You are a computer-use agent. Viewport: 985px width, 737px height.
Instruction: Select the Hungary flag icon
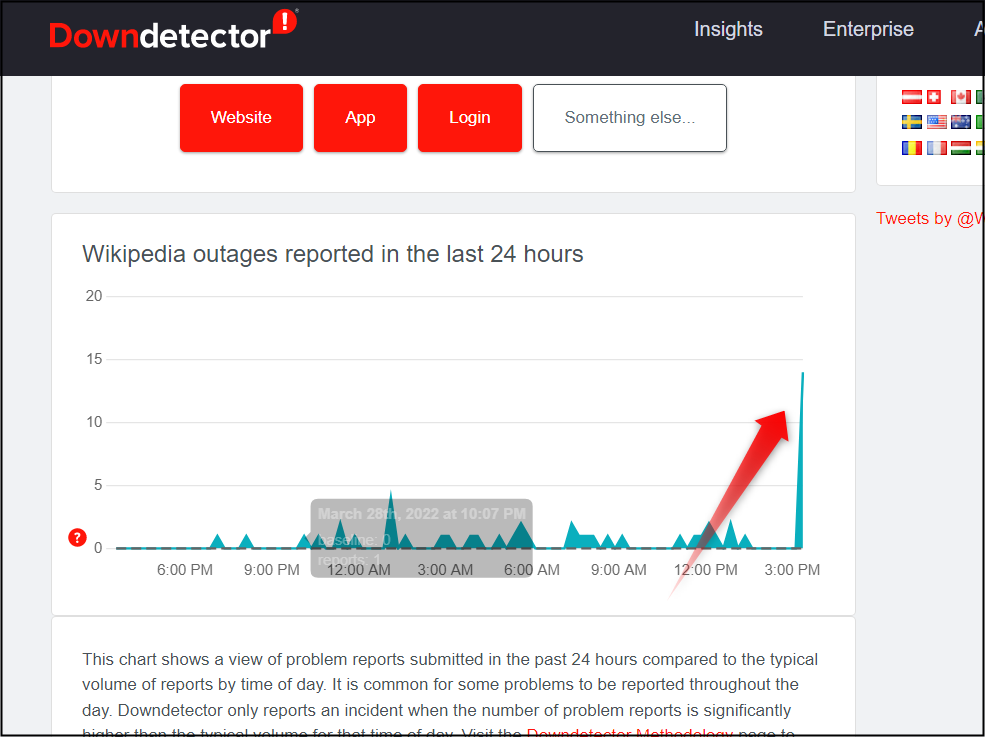pyautogui.click(x=961, y=148)
